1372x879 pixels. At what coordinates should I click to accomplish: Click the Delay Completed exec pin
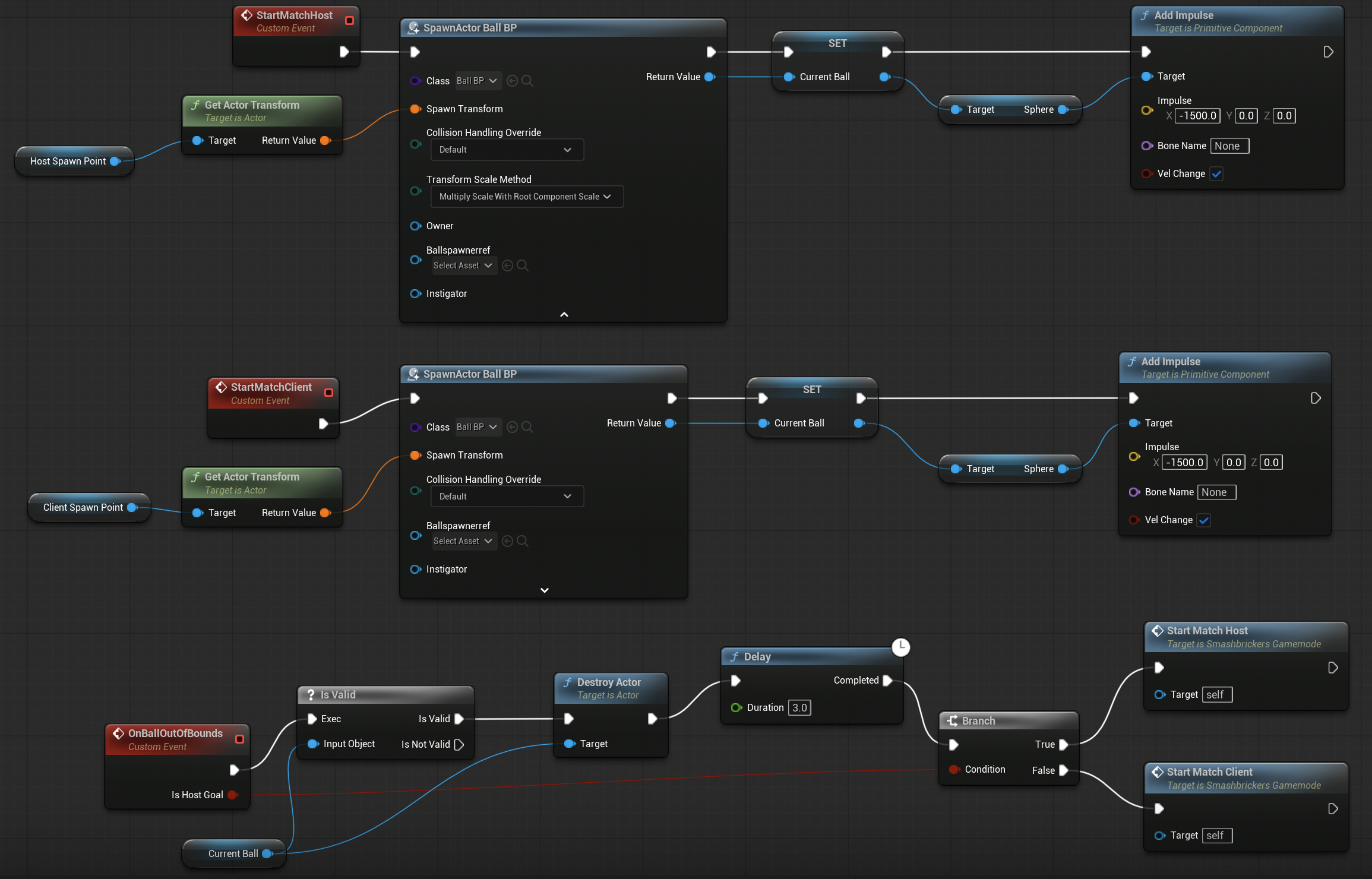pos(887,681)
